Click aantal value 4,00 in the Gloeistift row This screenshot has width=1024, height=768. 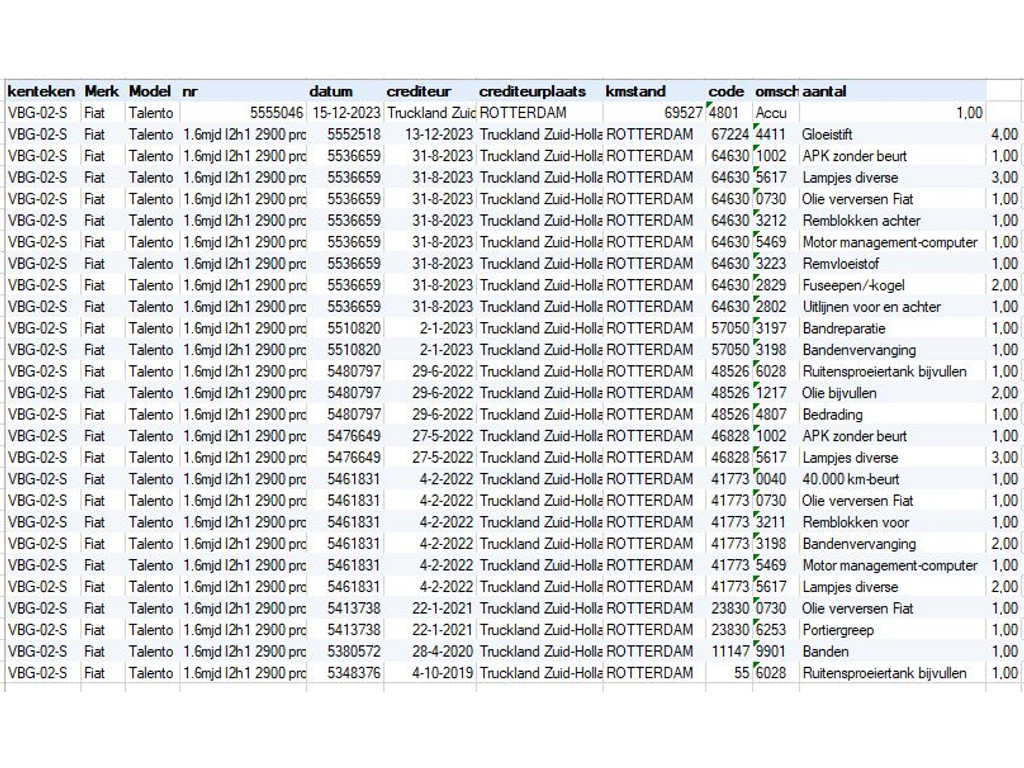coord(1004,134)
